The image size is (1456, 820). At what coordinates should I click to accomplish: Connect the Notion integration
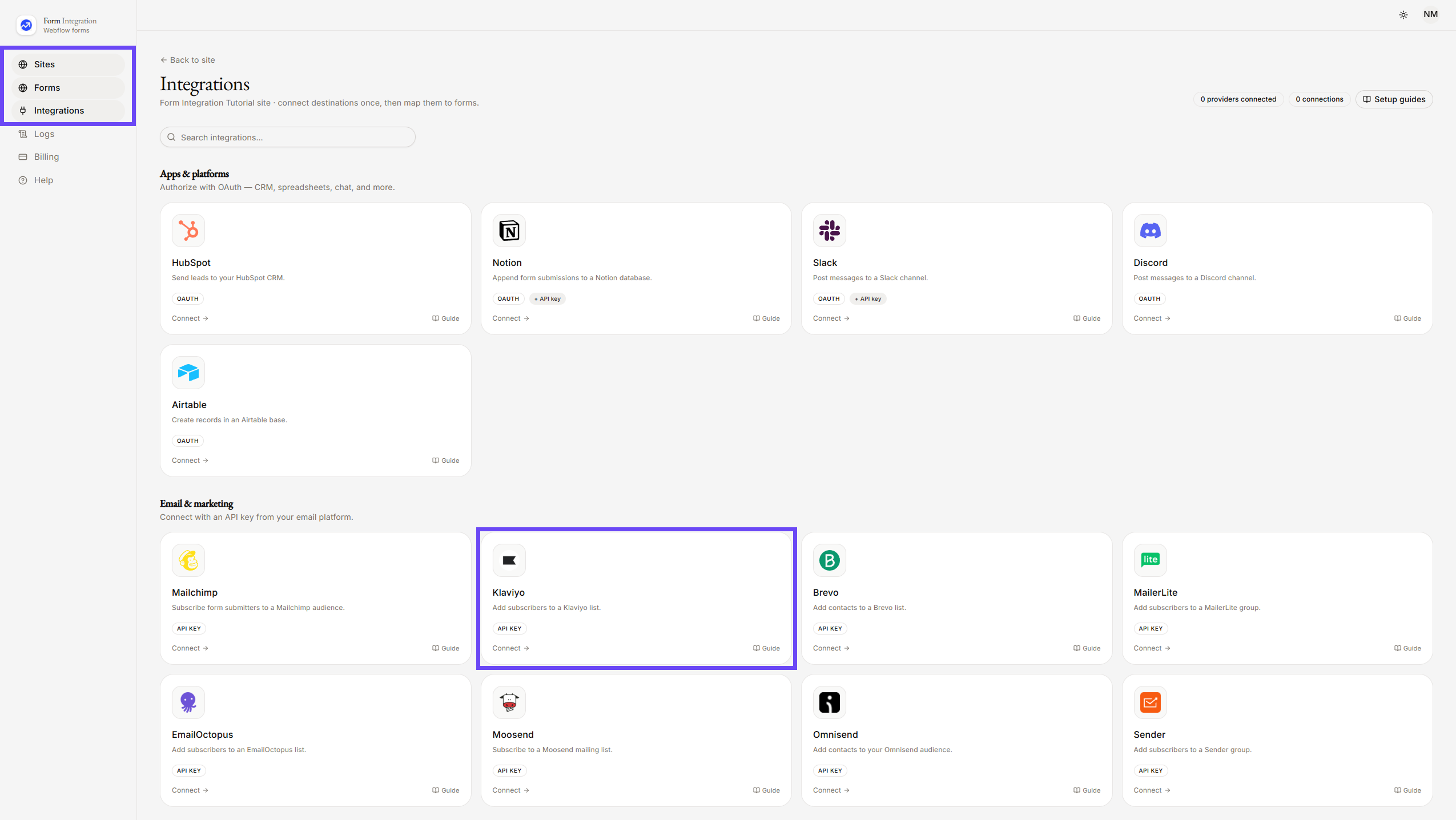coord(511,318)
